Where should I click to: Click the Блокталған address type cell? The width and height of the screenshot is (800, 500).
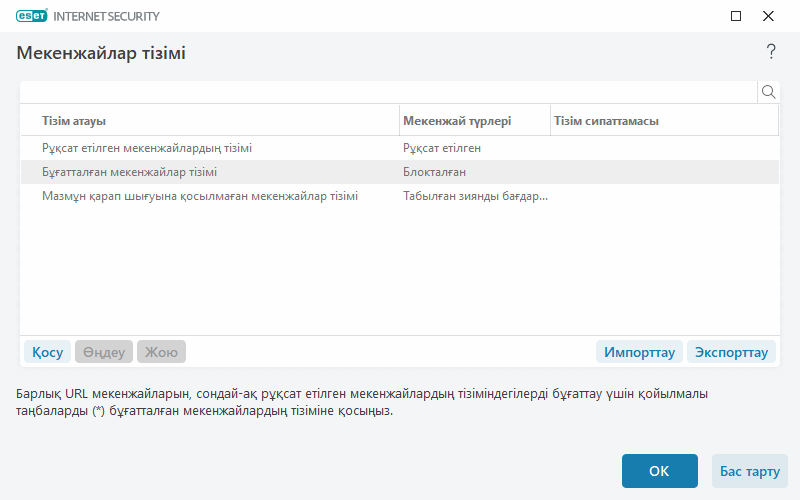tap(435, 172)
